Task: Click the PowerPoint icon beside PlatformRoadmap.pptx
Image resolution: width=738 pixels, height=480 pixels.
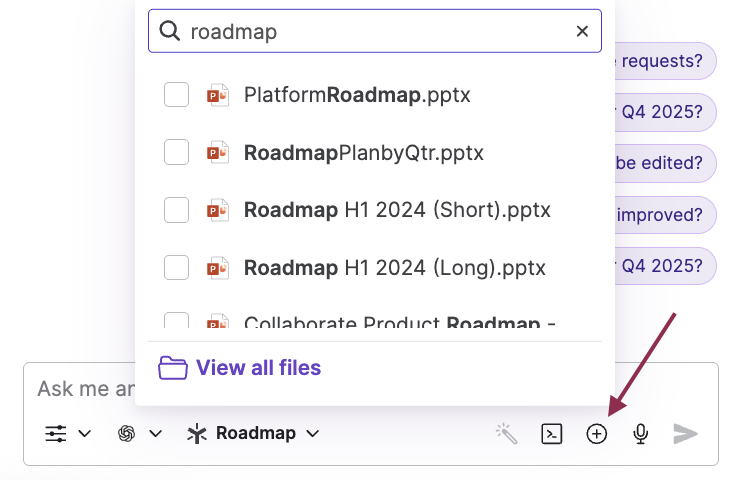Action: point(218,96)
